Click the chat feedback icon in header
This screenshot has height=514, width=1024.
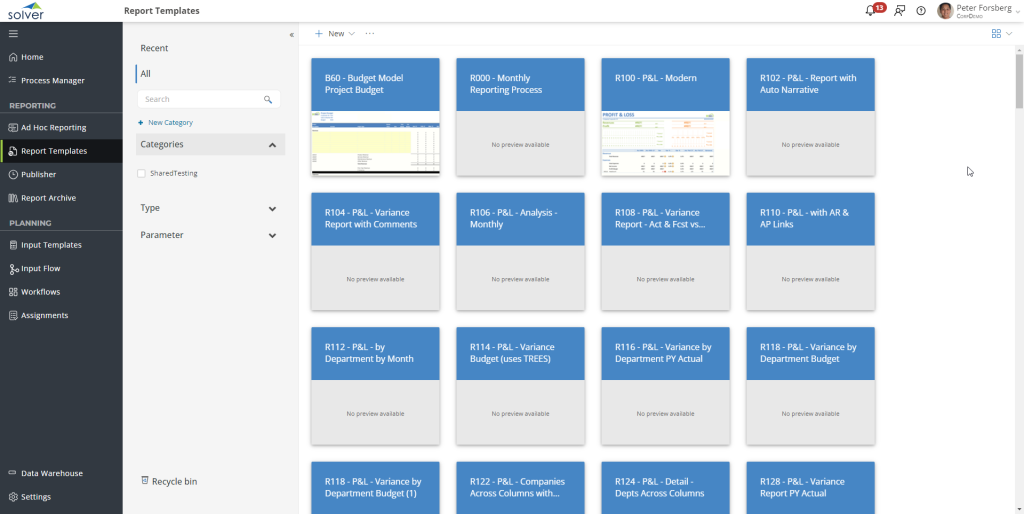tap(899, 10)
